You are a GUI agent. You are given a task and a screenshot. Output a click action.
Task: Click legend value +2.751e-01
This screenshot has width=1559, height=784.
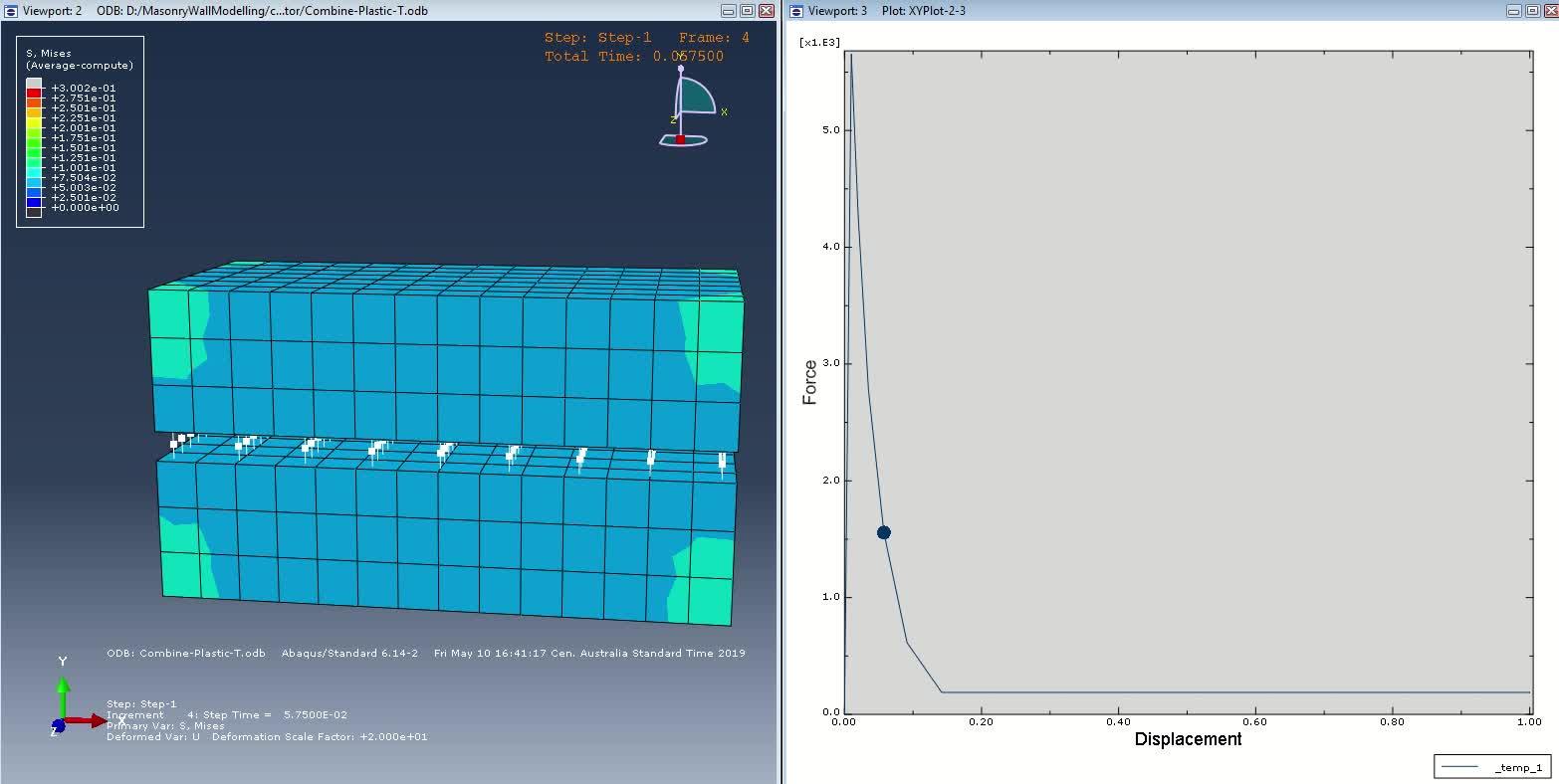(x=84, y=98)
